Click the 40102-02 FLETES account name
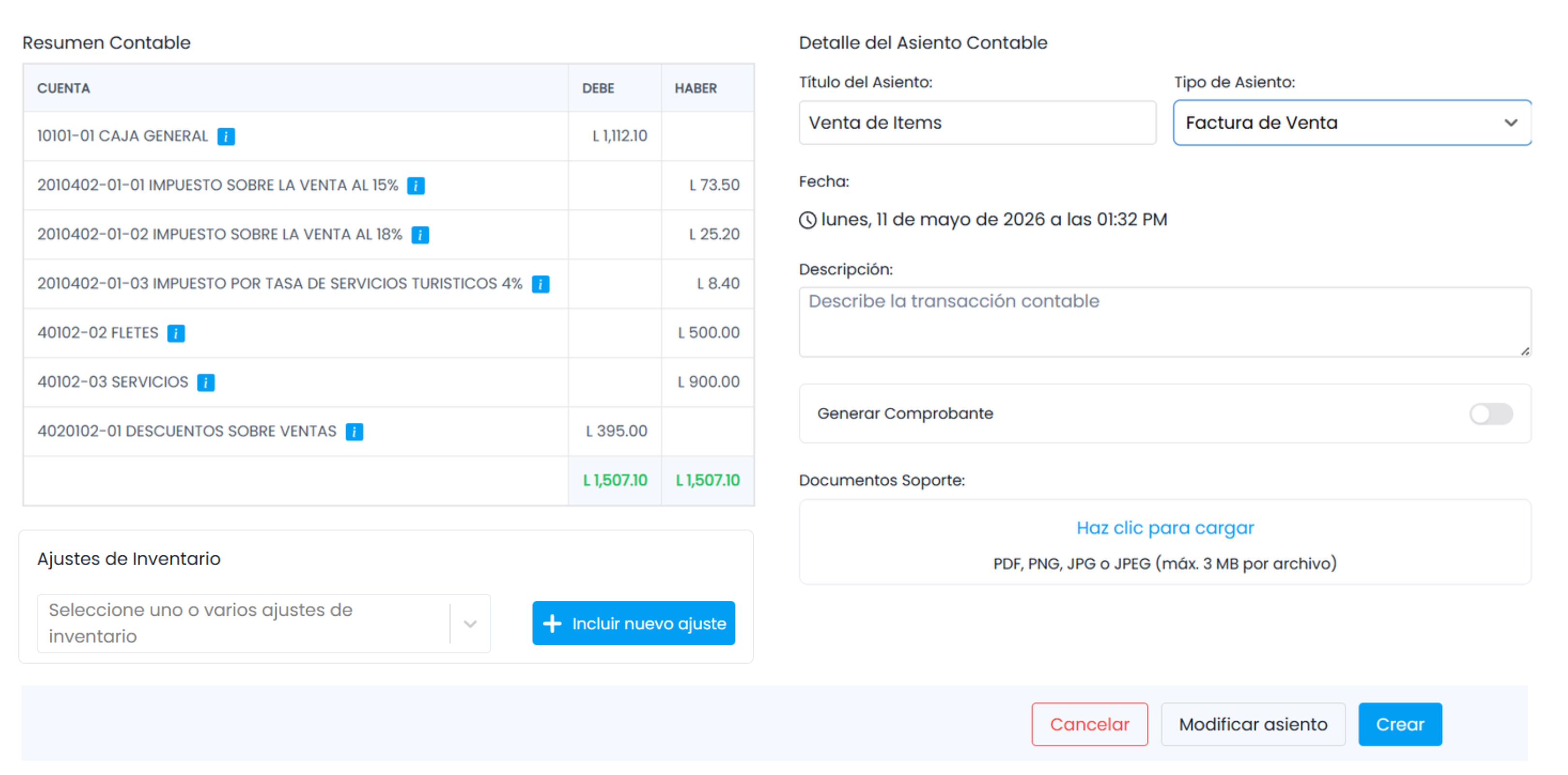Viewport: 1568px width, 775px height. click(97, 334)
